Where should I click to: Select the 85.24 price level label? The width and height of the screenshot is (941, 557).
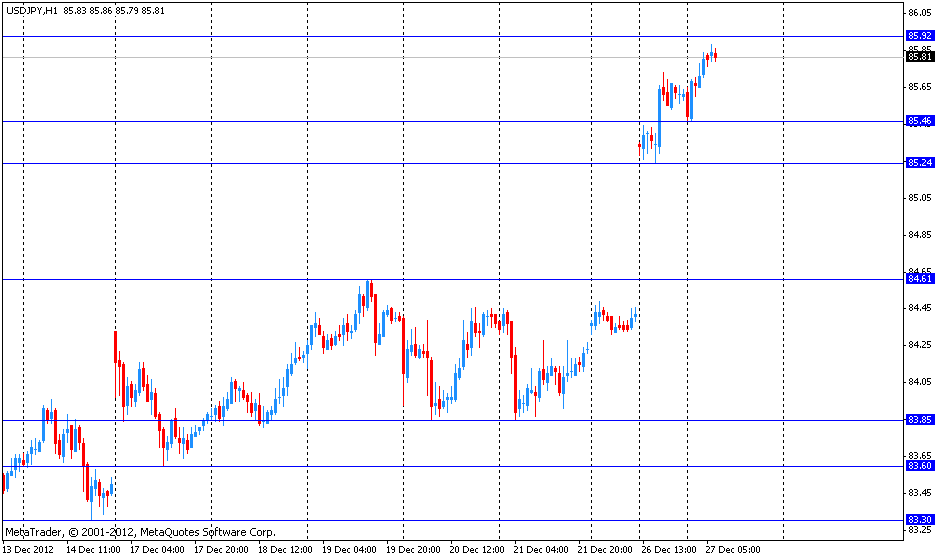point(920,163)
